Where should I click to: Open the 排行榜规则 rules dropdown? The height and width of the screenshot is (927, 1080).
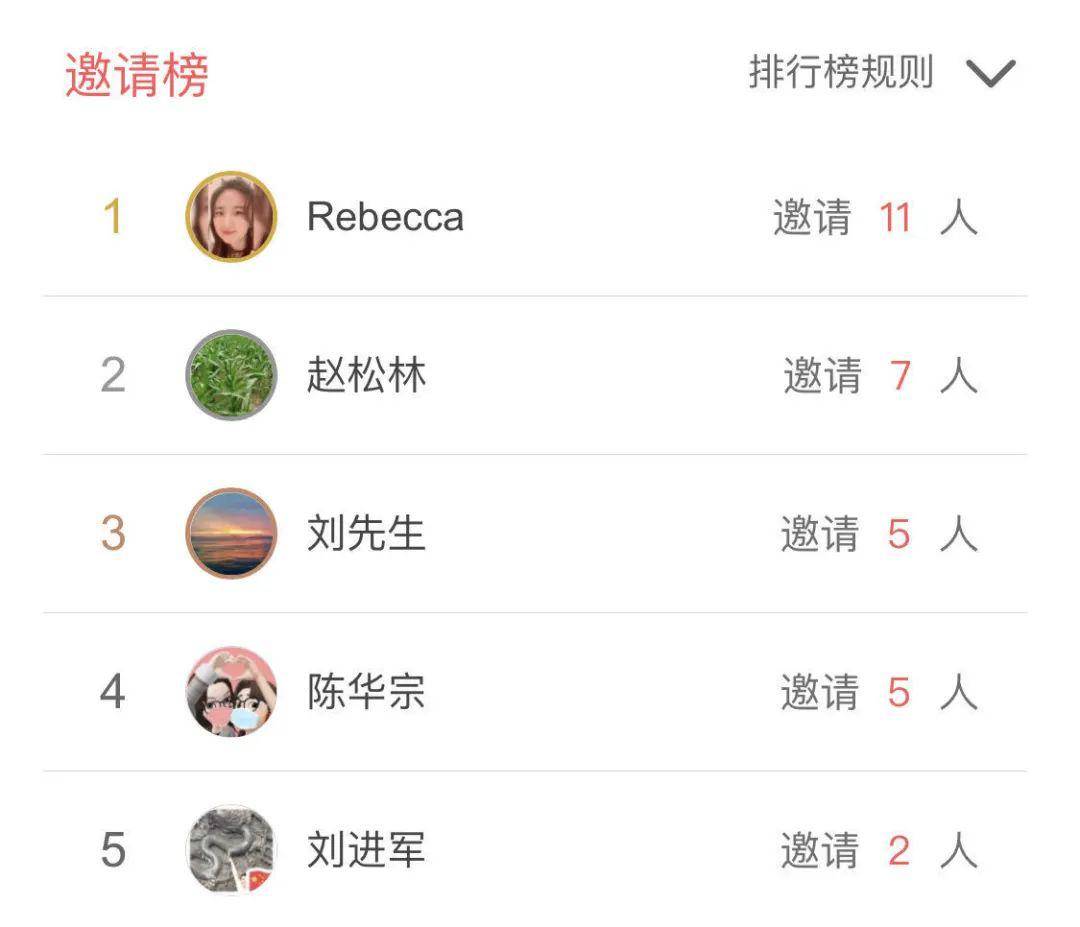(841, 73)
